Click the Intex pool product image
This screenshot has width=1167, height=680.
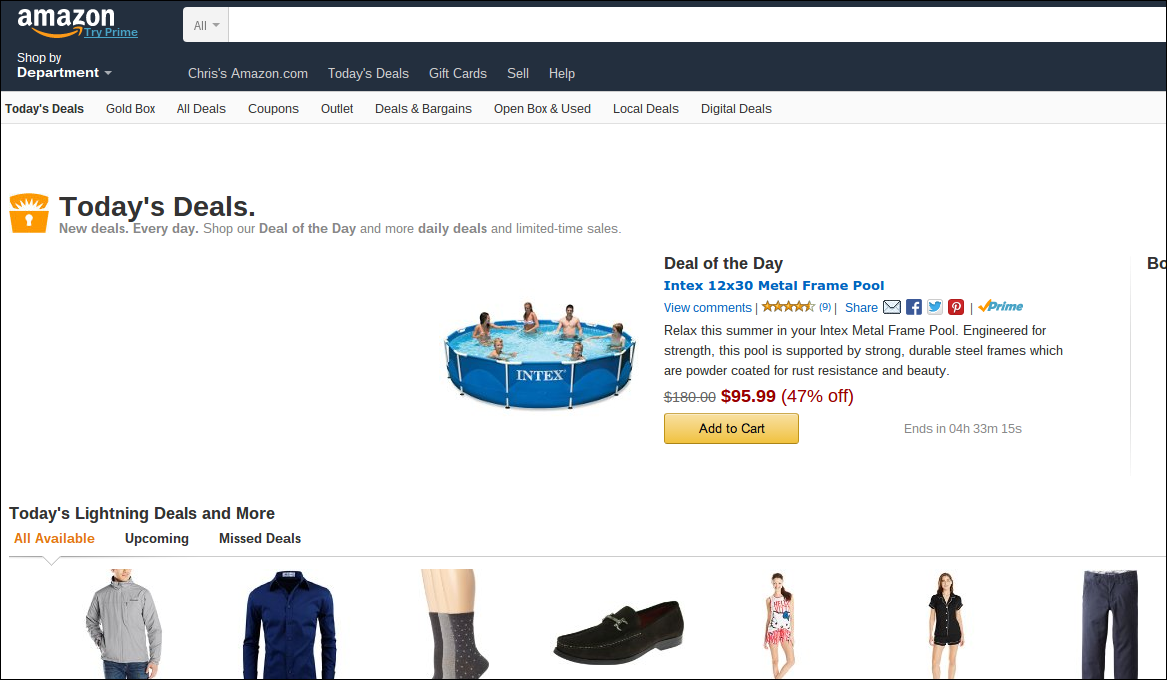click(x=540, y=353)
